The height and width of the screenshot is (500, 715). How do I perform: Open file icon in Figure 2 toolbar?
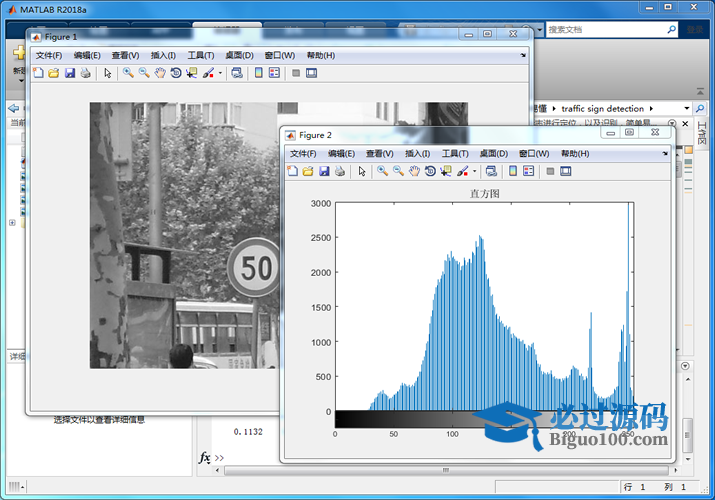pyautogui.click(x=308, y=171)
